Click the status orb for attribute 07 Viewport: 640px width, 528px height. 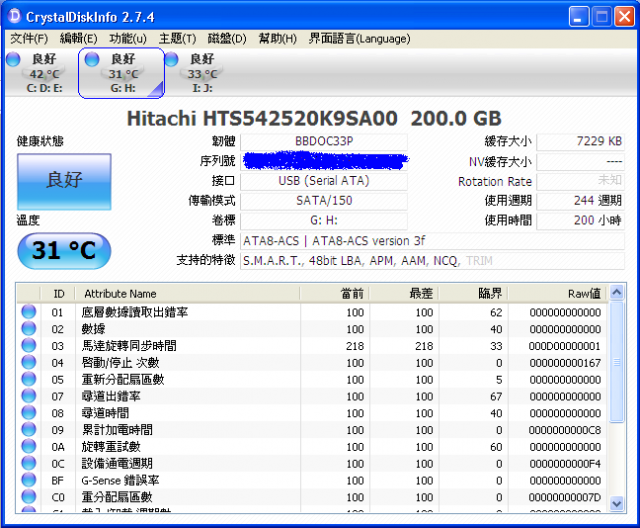point(29,396)
